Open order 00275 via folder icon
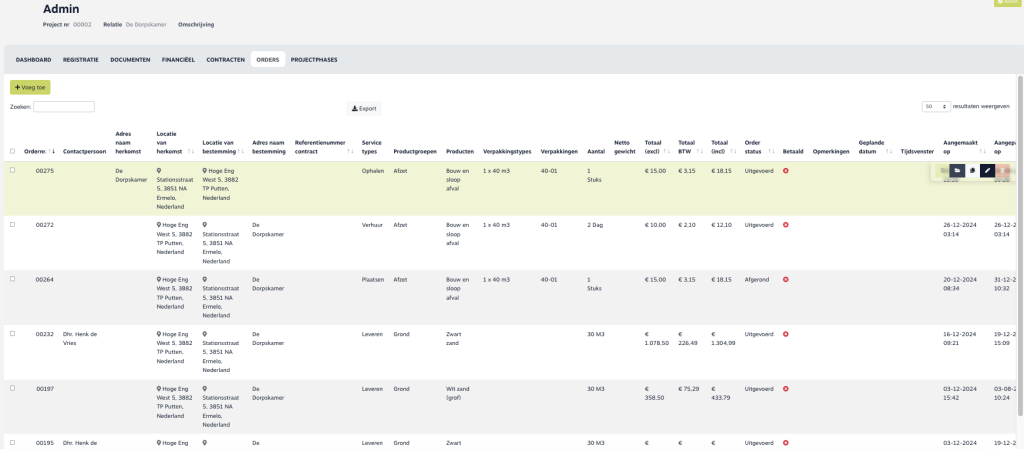1024x449 pixels. click(x=957, y=171)
